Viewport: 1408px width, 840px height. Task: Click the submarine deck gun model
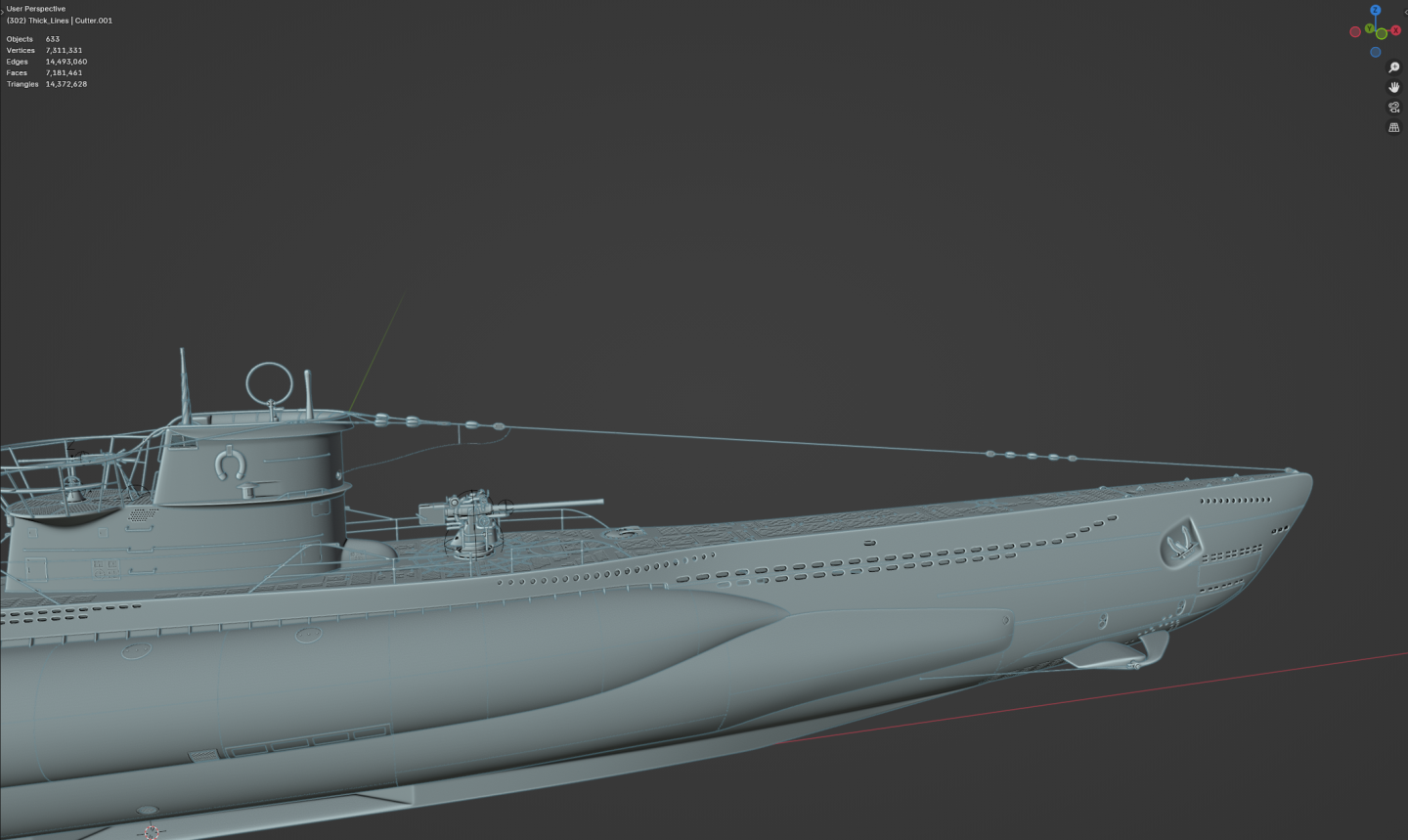[476, 521]
